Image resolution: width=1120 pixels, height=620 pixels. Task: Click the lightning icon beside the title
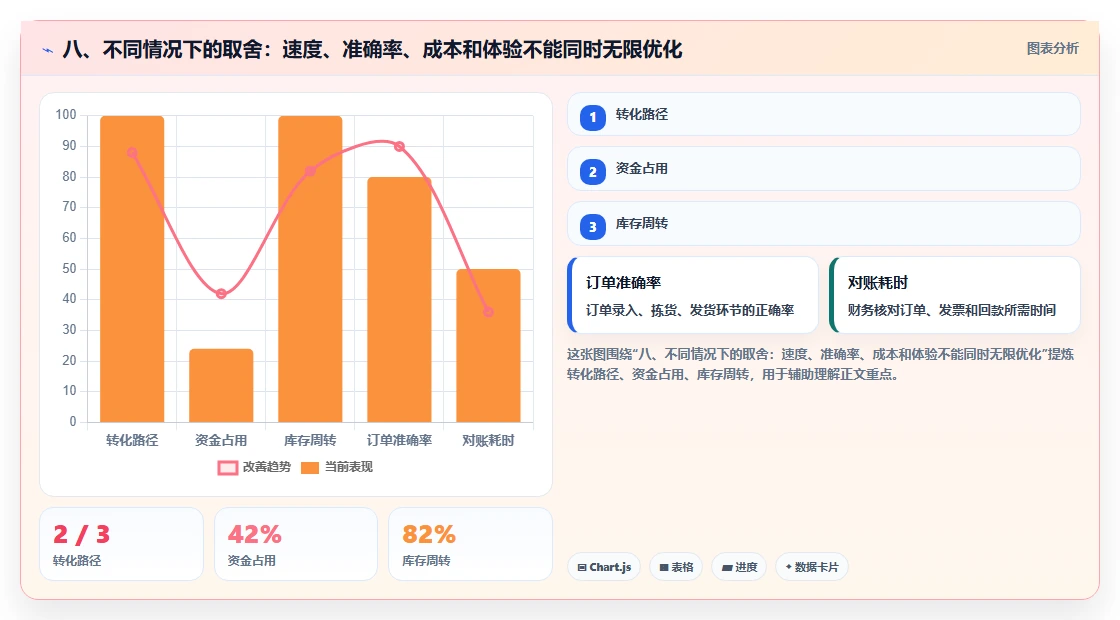[48, 50]
